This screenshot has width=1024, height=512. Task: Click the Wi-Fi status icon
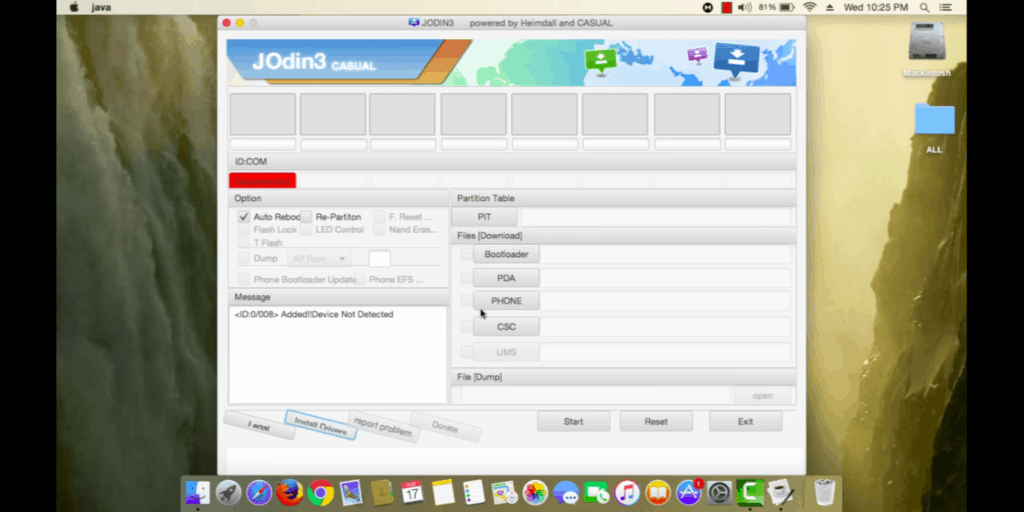tap(810, 8)
